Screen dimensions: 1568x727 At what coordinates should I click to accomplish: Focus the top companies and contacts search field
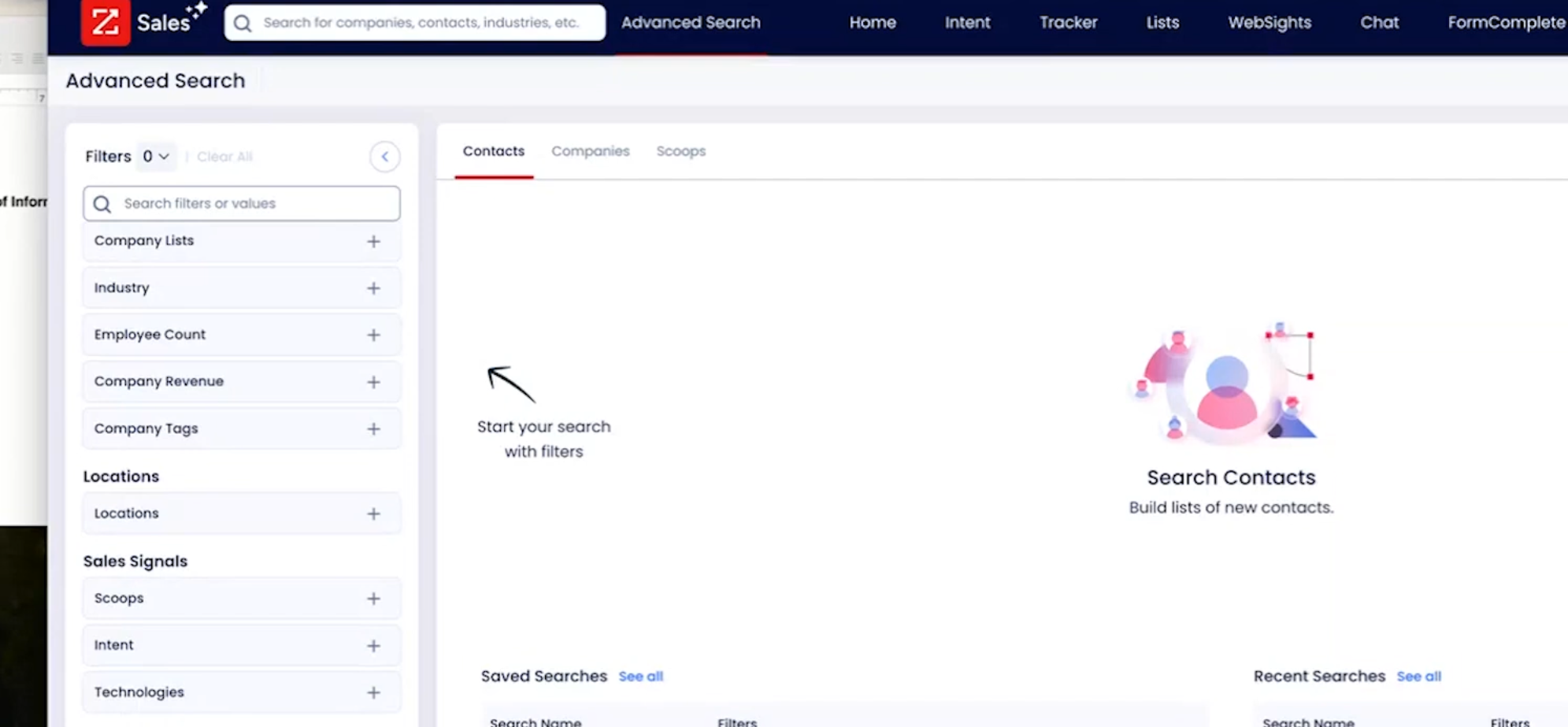tap(415, 23)
